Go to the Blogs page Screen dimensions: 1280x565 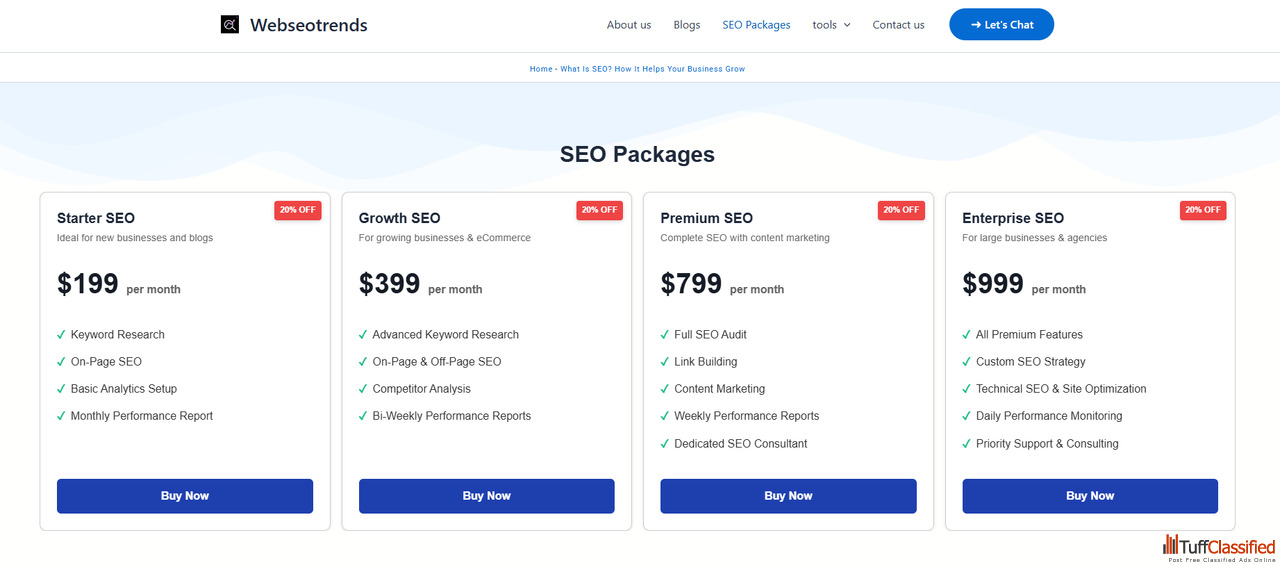pyautogui.click(x=687, y=25)
